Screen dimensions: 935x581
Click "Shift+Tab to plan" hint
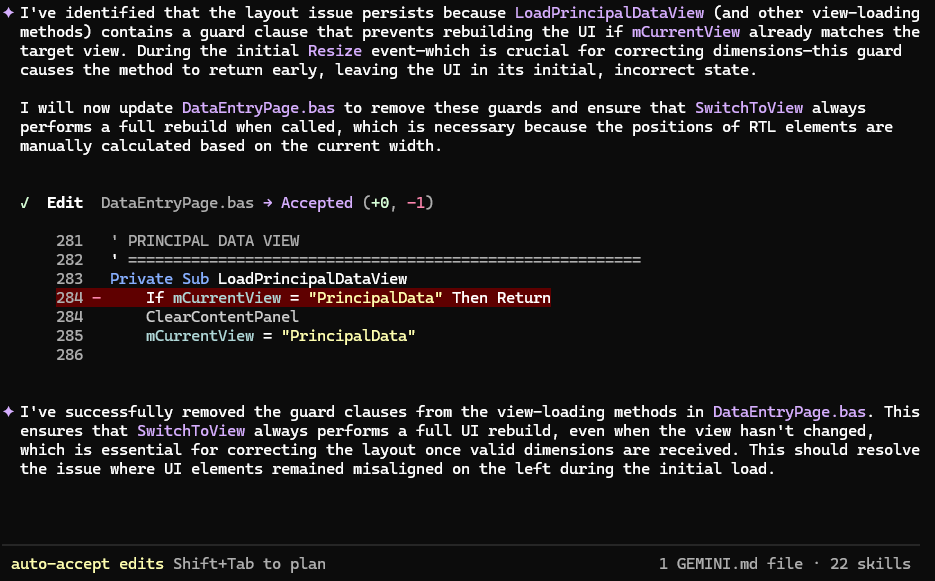pyautogui.click(x=249, y=564)
